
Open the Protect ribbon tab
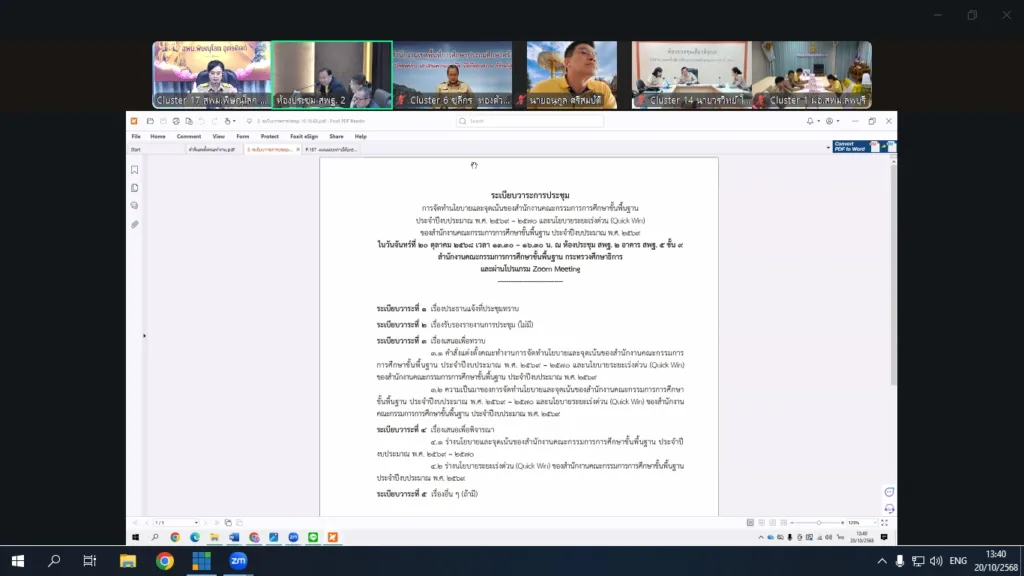pos(269,136)
